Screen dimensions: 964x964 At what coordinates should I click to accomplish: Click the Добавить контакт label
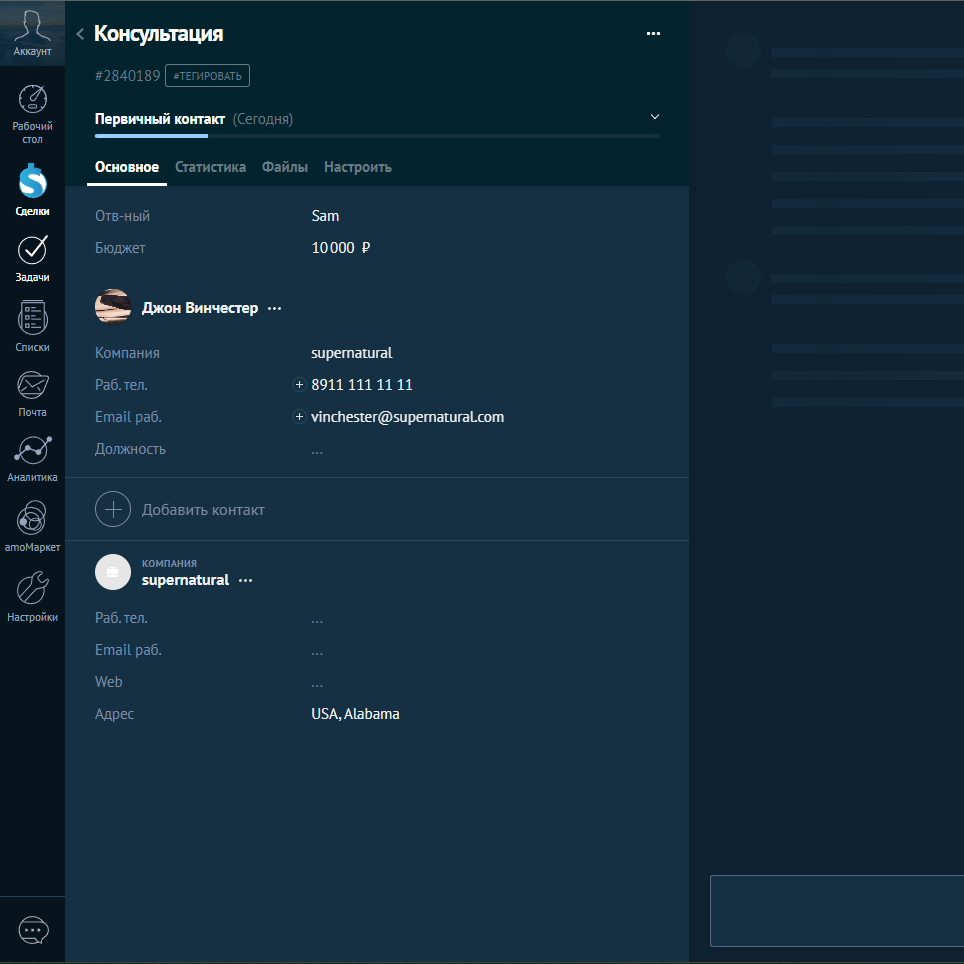click(203, 510)
